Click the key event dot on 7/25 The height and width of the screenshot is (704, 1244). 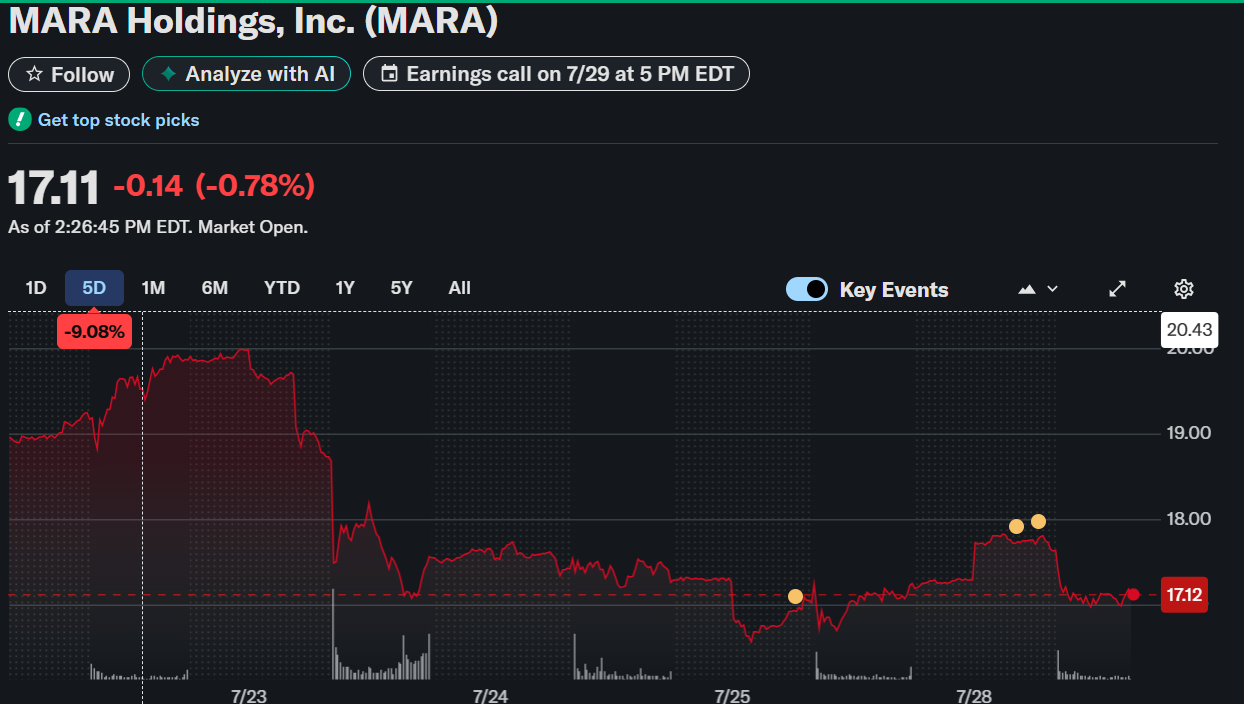(795, 596)
